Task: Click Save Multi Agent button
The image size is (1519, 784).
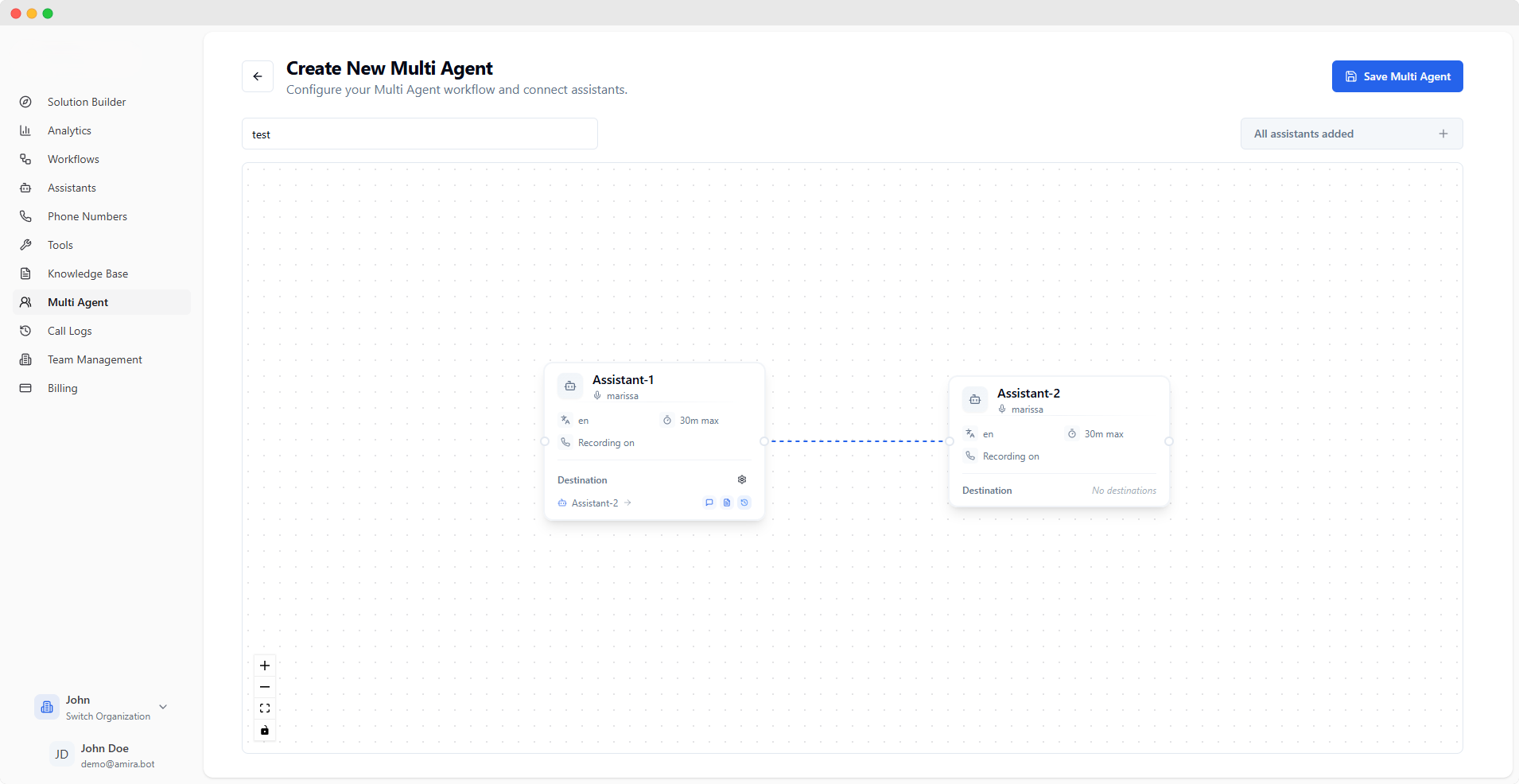Action: [x=1397, y=76]
